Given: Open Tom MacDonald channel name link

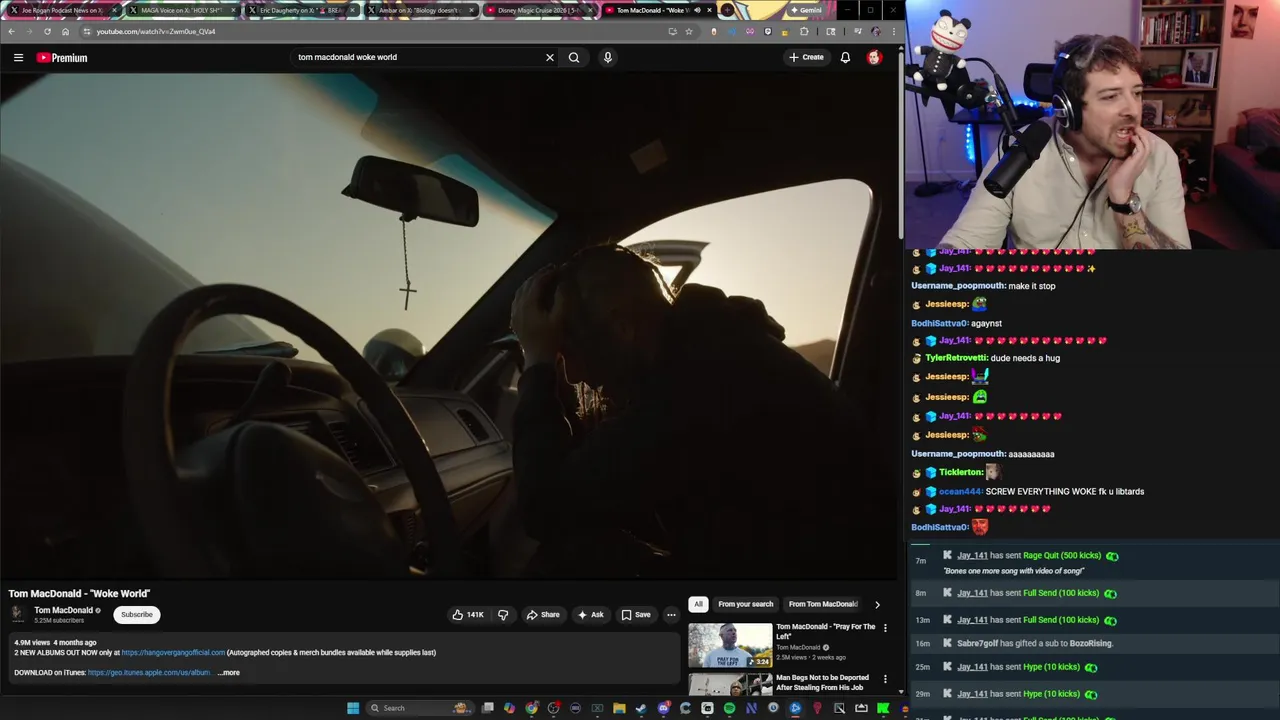Looking at the screenshot, I should point(63,610).
